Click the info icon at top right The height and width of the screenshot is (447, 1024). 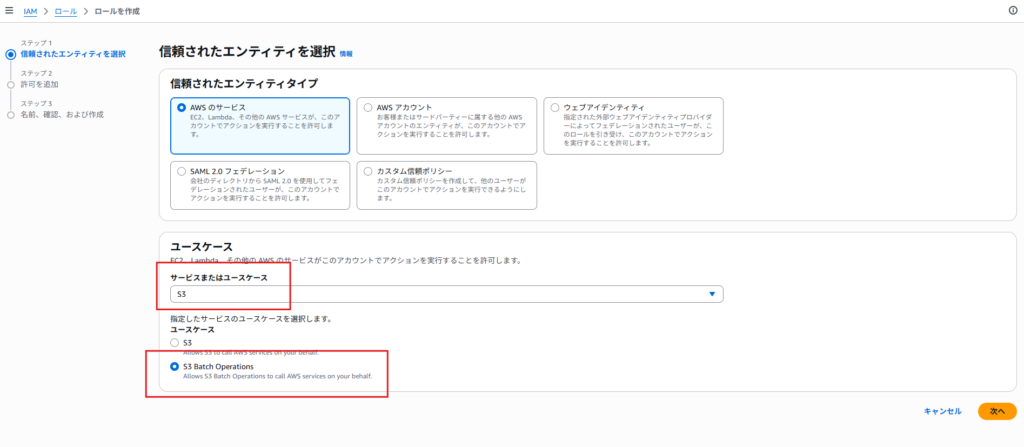(1013, 10)
